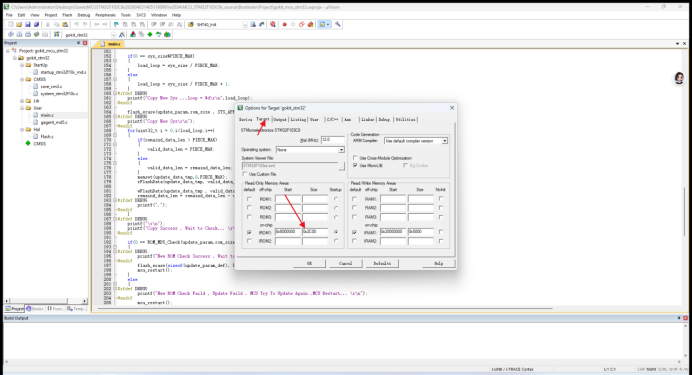This screenshot has width=693, height=375.
Task: Click the IRAM1 Size input field
Action: coord(420,232)
